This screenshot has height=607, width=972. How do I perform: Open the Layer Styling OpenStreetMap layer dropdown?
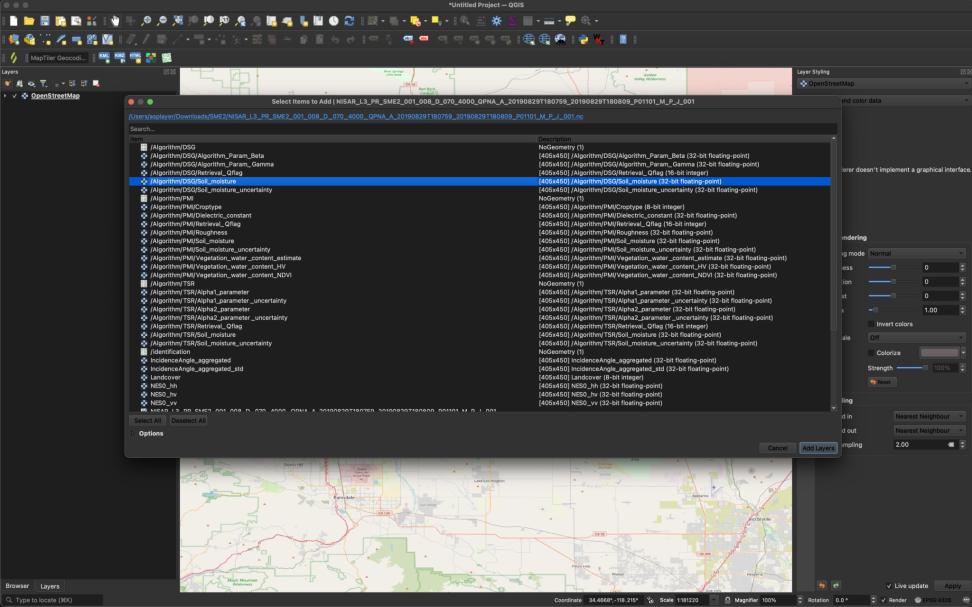[x=884, y=84]
